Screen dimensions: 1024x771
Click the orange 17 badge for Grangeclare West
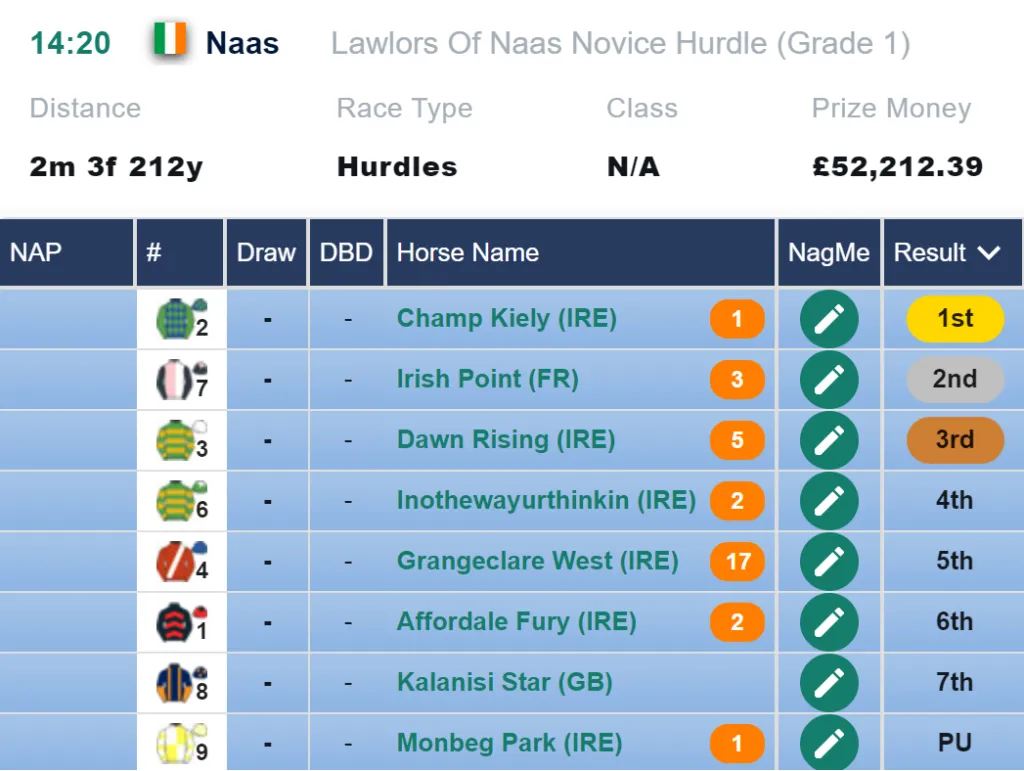pos(737,561)
